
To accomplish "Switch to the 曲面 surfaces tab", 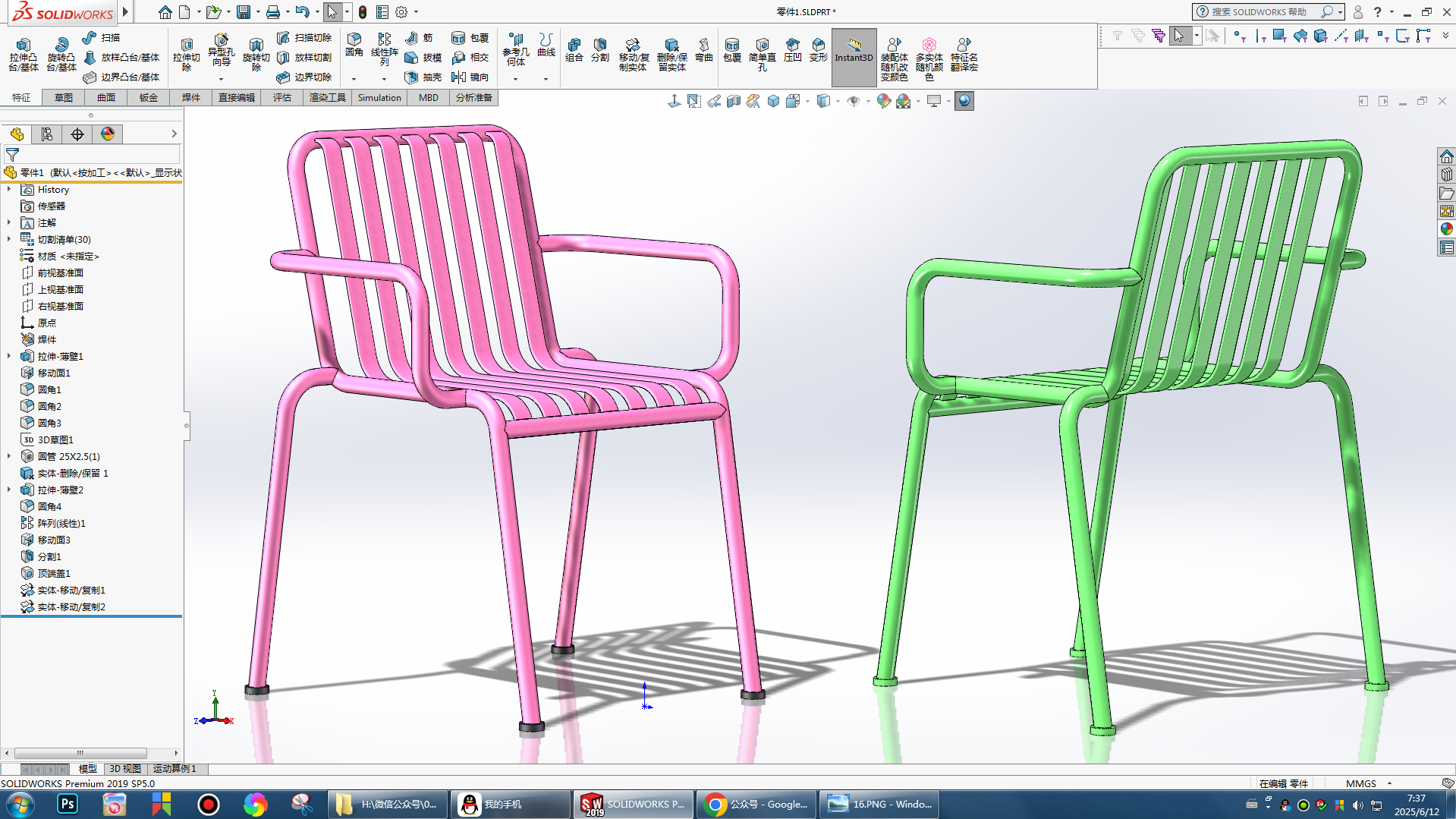I will click(x=106, y=97).
